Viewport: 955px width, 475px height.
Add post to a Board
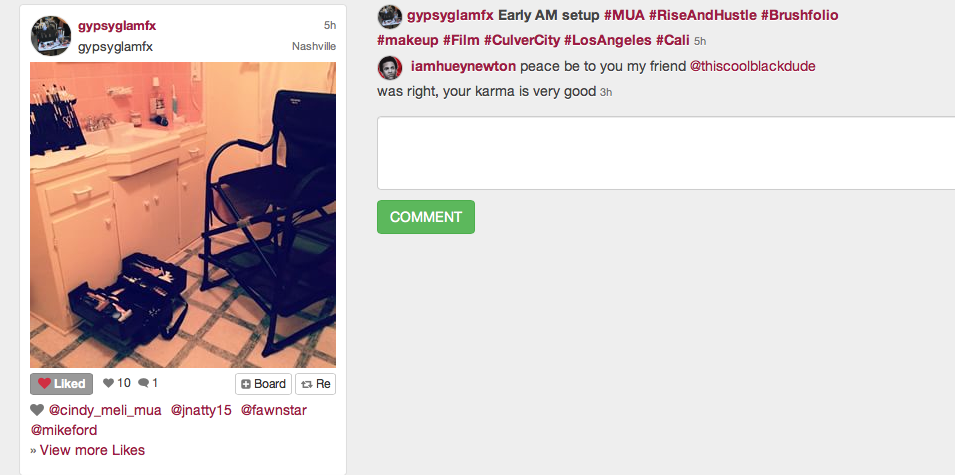click(x=263, y=384)
